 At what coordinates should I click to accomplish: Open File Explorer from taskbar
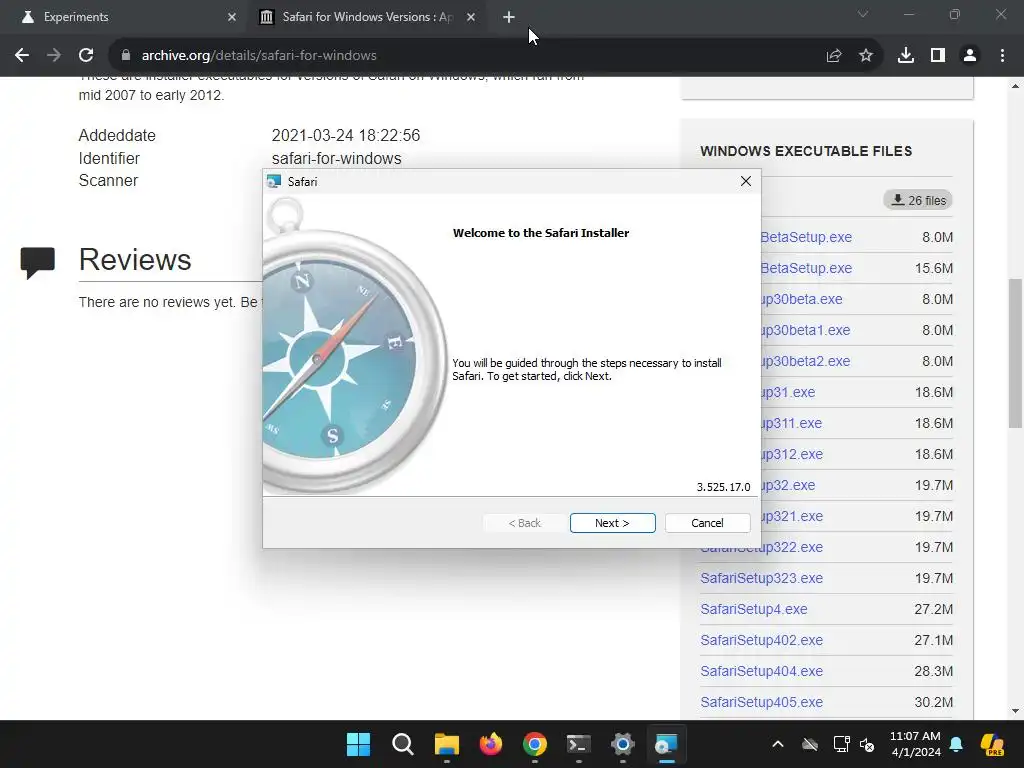tap(447, 744)
